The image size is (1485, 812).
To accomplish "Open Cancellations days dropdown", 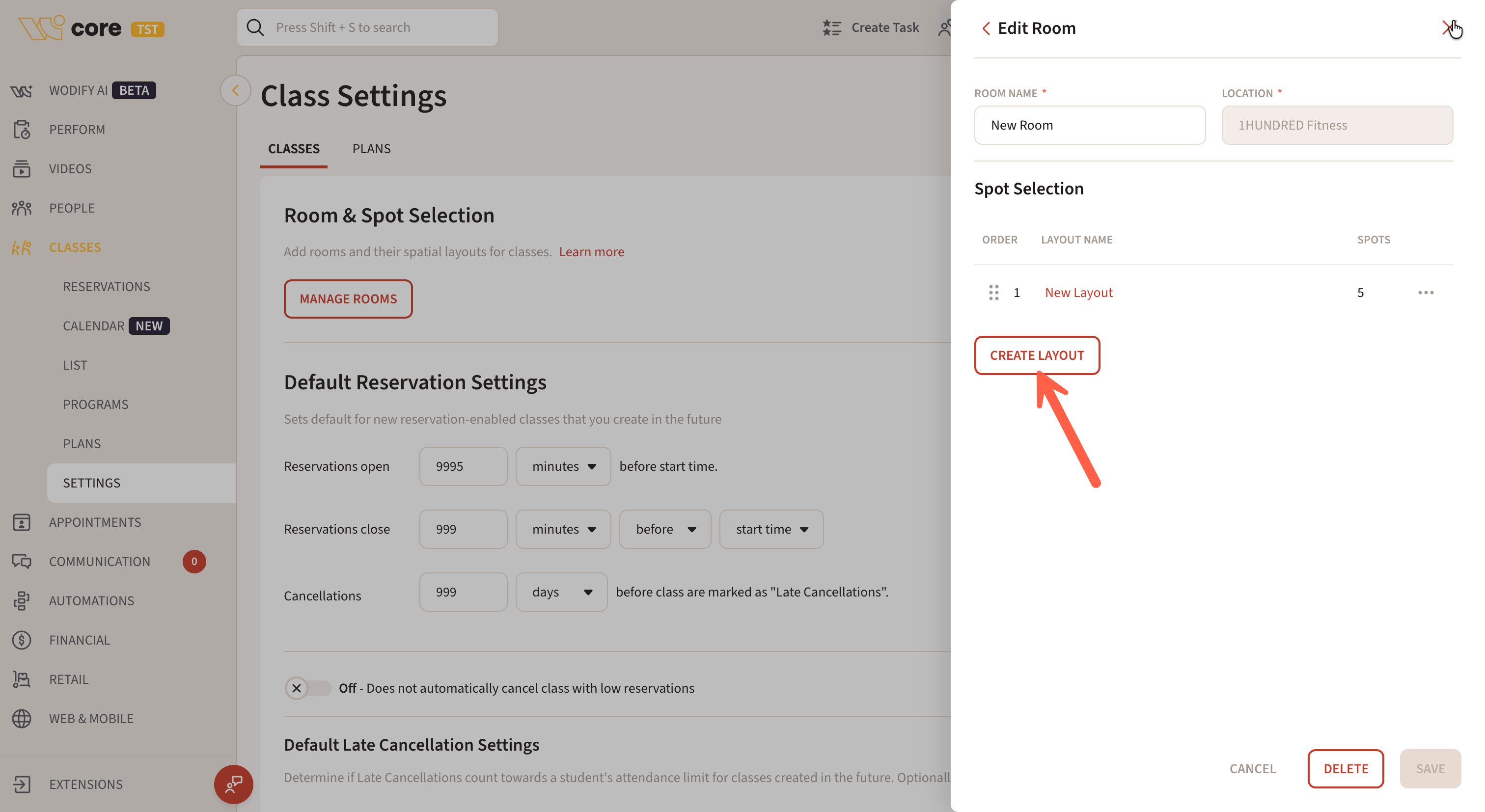I will [x=561, y=592].
